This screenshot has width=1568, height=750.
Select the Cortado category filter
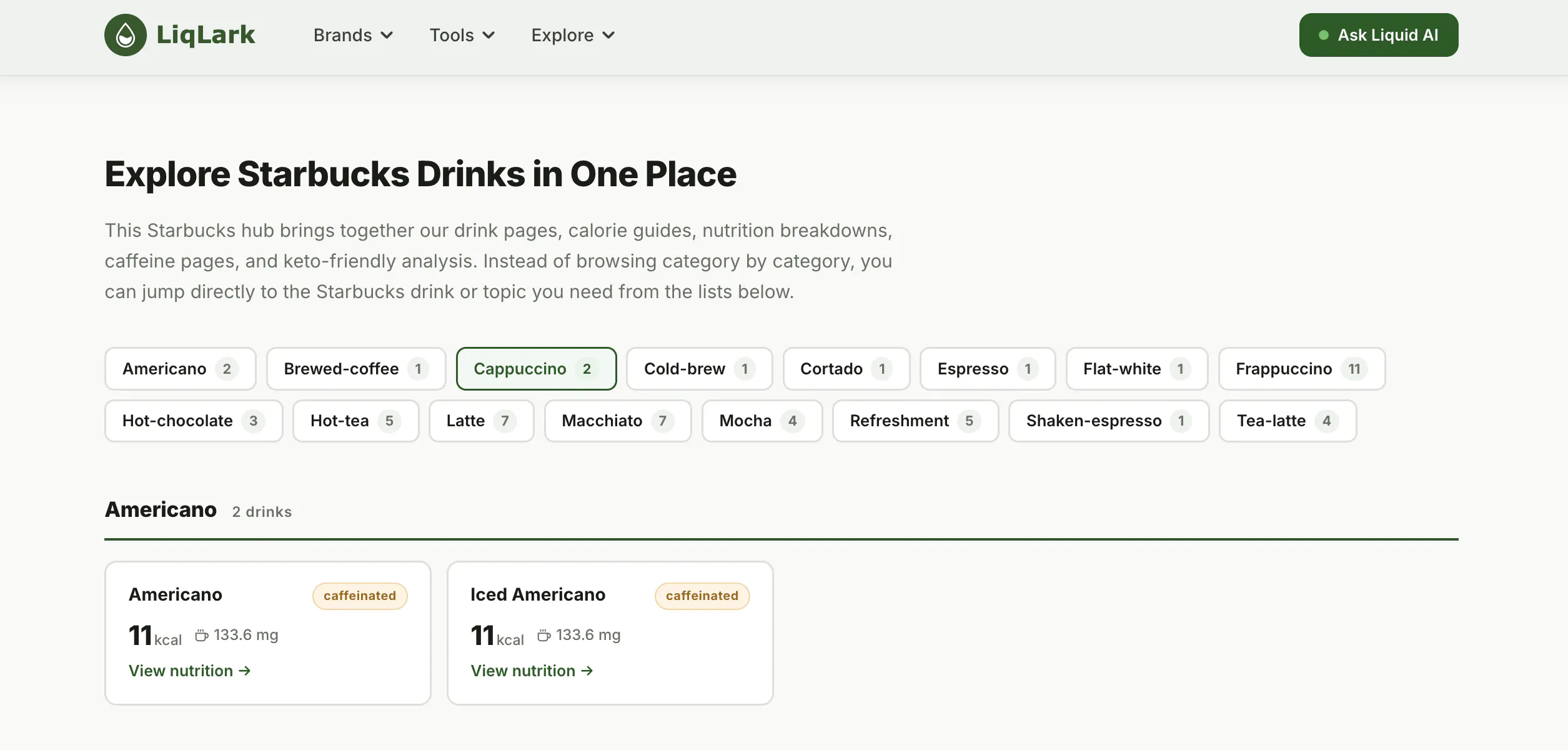pos(846,369)
